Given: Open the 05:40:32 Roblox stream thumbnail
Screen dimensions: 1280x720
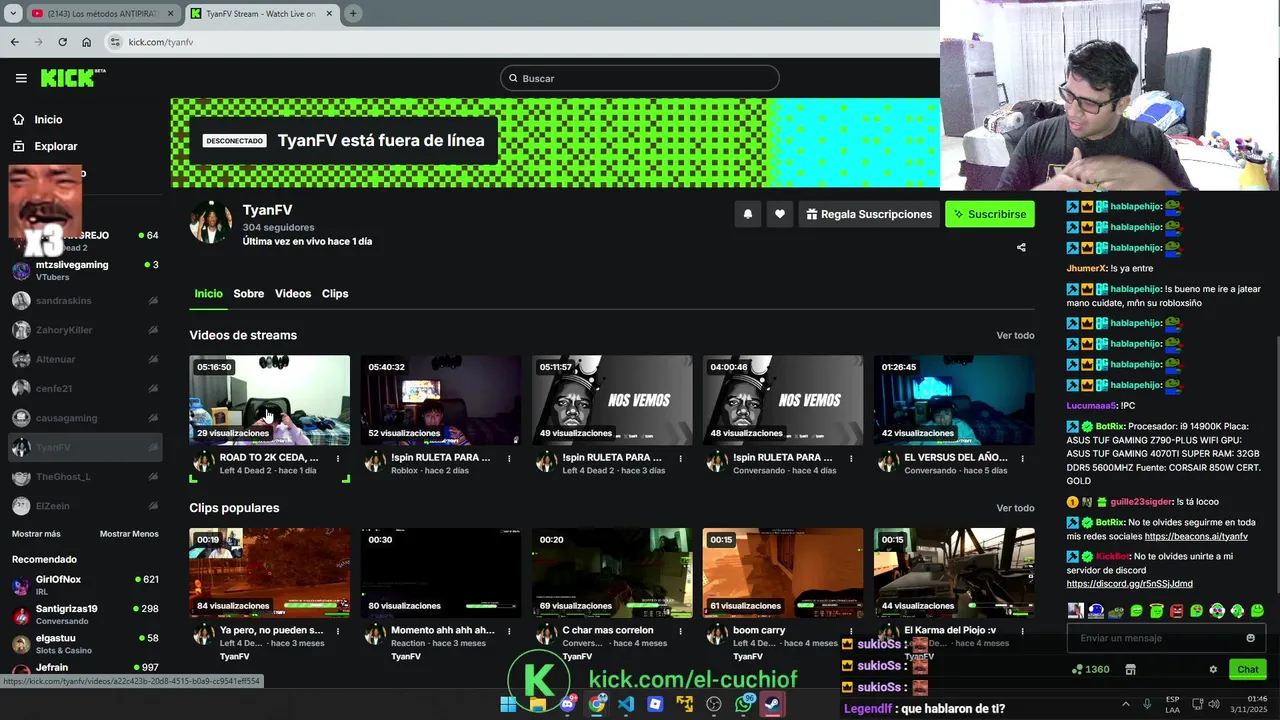Looking at the screenshot, I should coord(441,400).
